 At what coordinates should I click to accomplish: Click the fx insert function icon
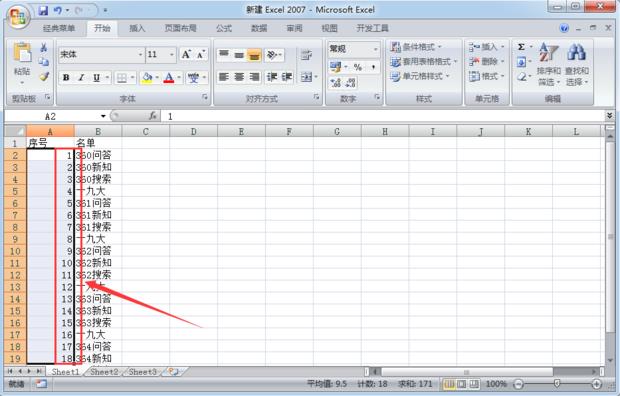[152, 116]
